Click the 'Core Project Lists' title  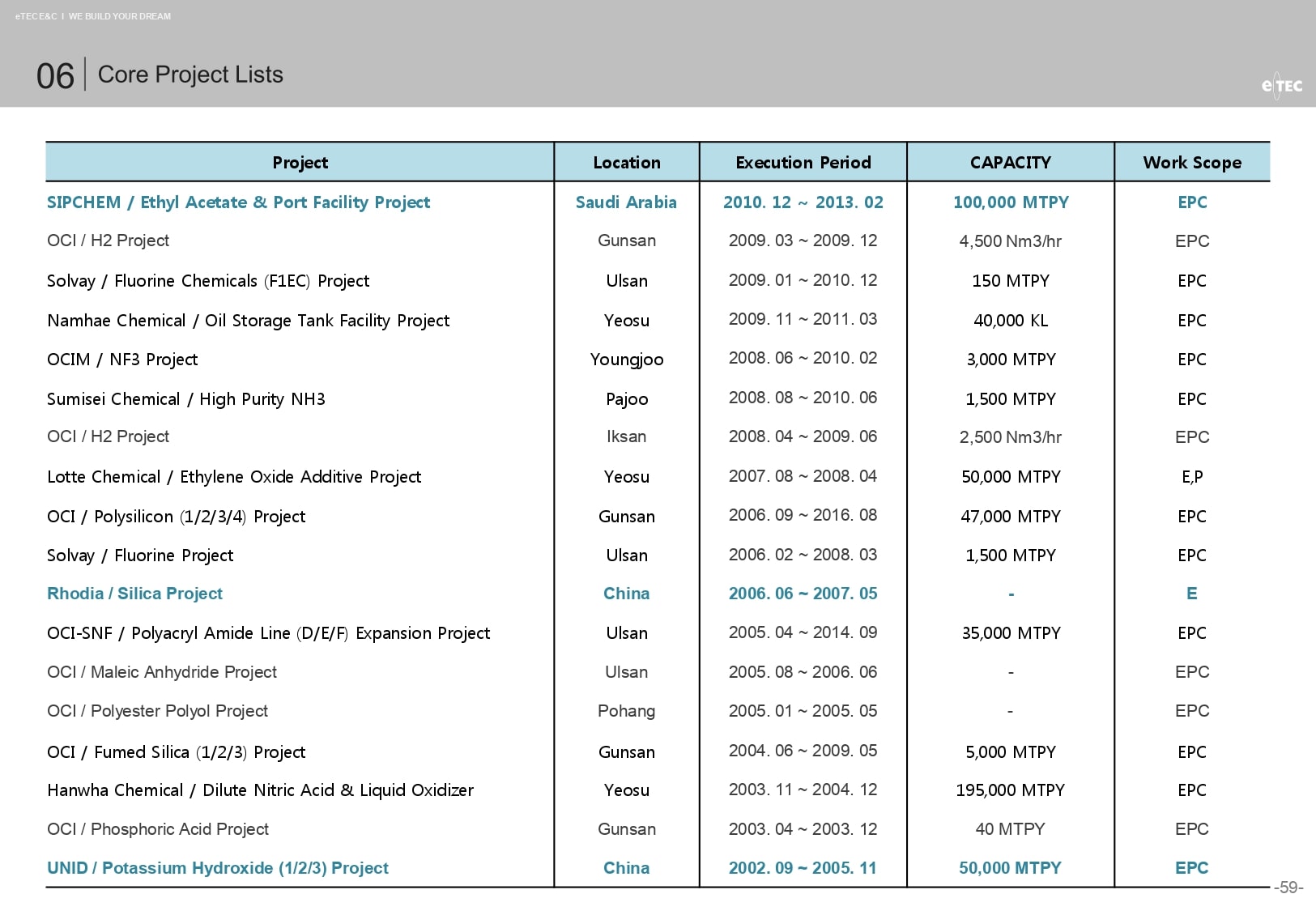190,74
